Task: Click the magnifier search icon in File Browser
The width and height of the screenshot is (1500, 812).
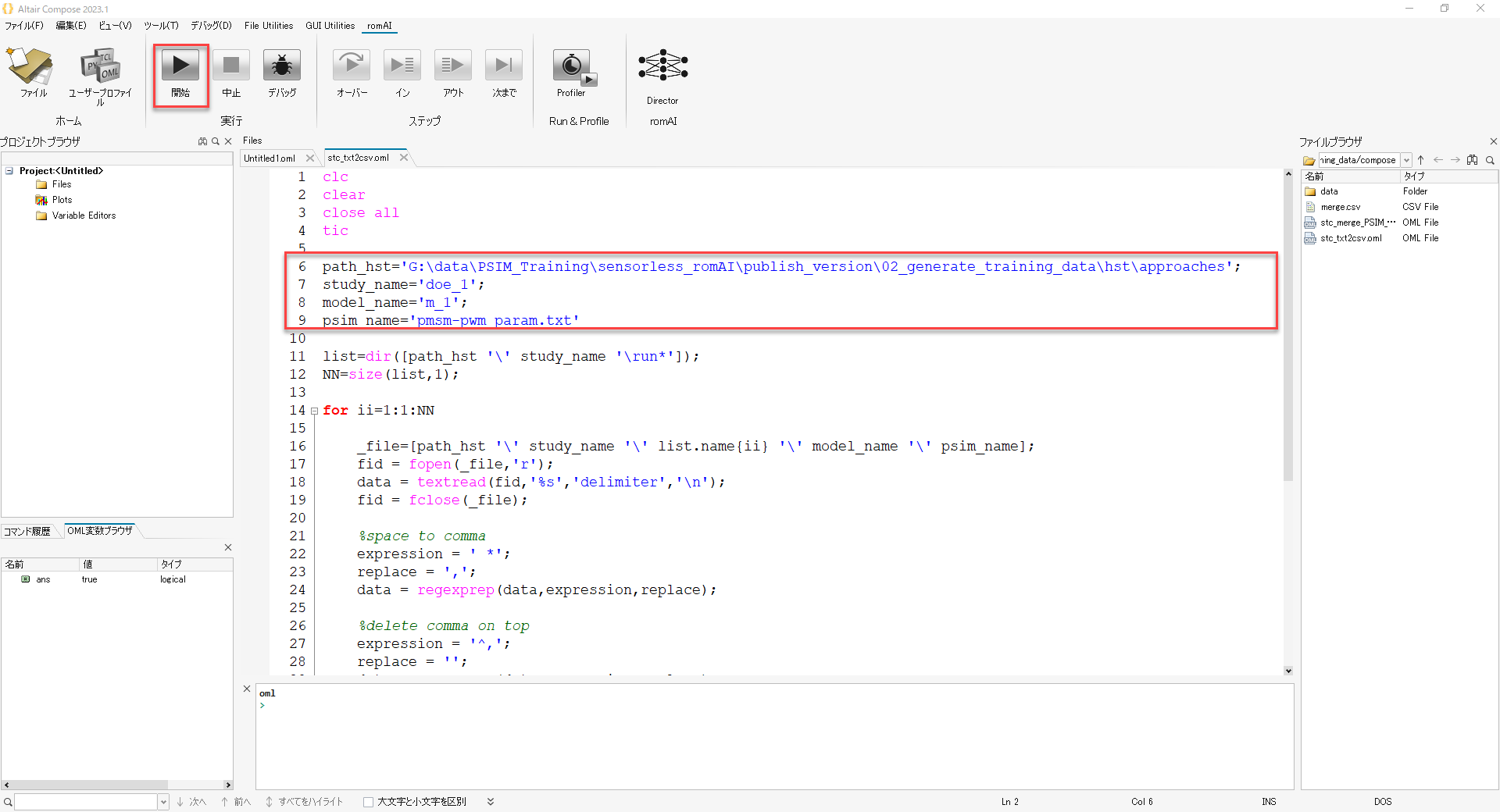Action: tap(1490, 160)
